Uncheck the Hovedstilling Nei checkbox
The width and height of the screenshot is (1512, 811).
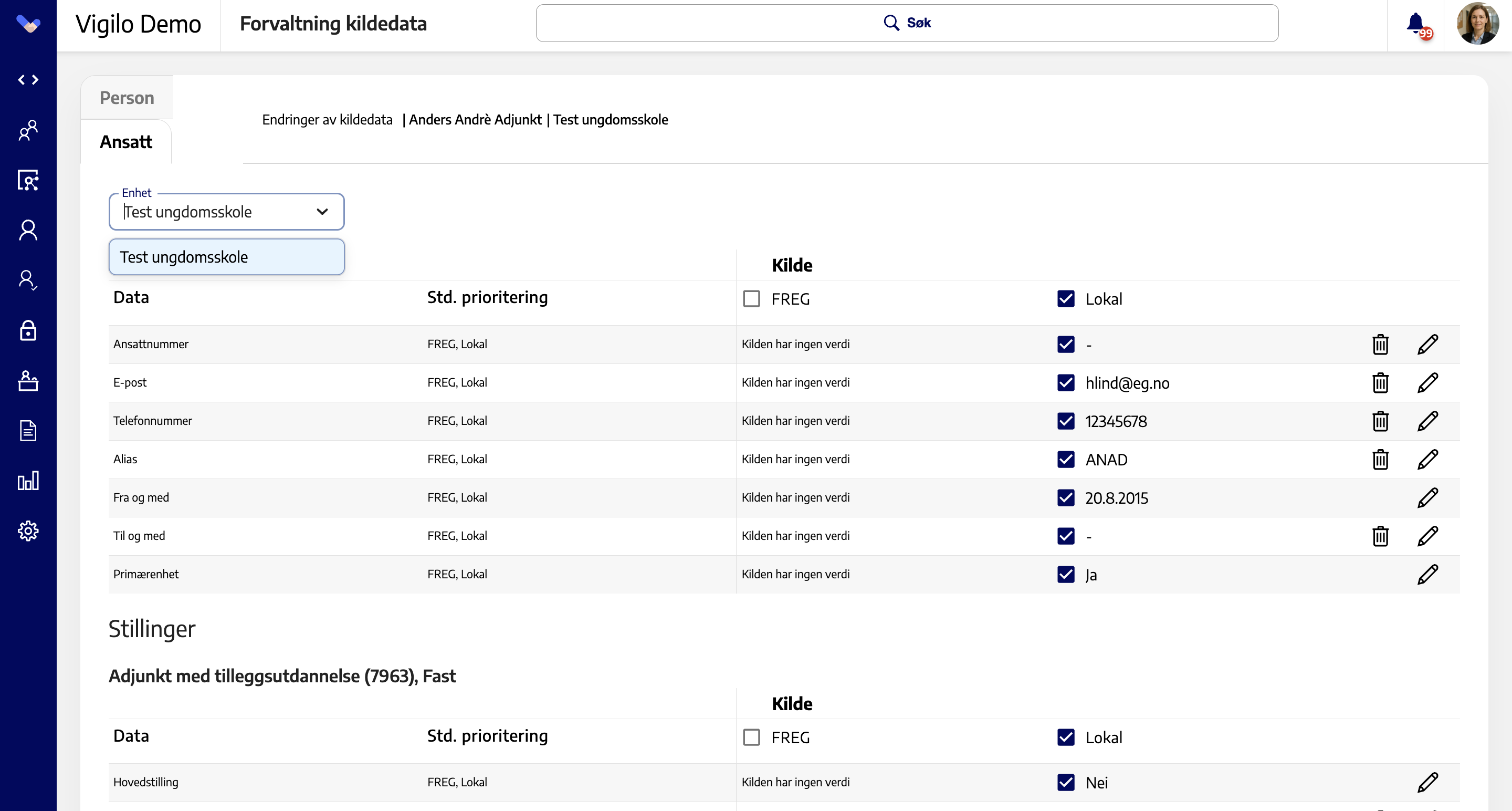[x=1066, y=782]
